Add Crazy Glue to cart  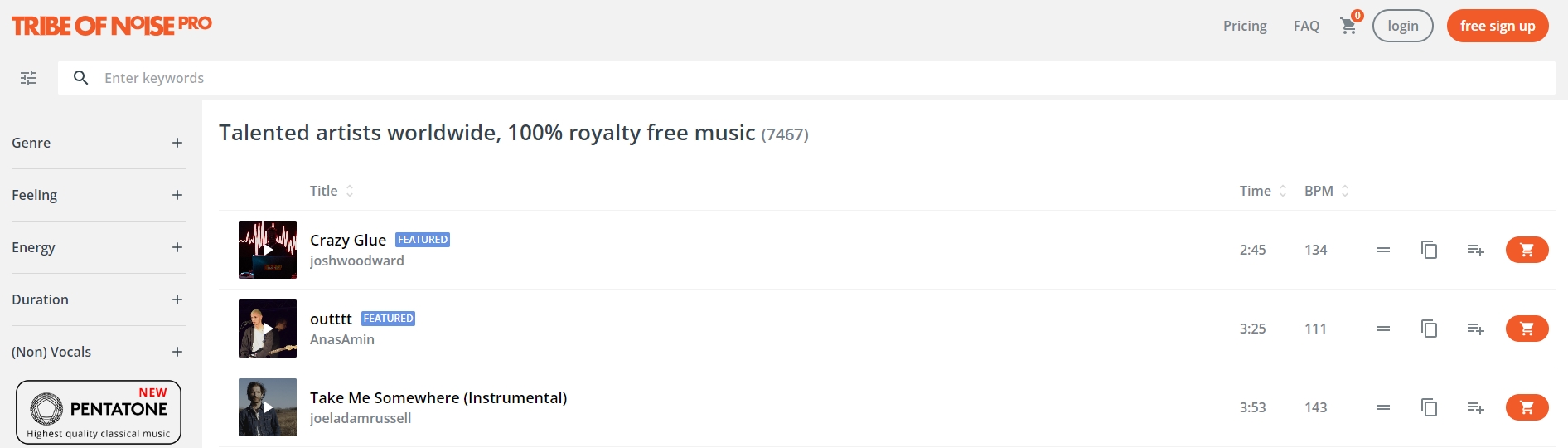tap(1527, 250)
